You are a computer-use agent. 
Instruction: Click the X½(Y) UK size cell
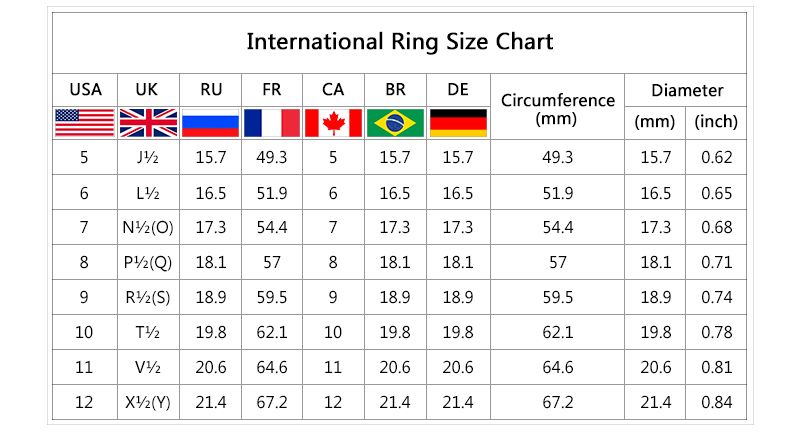(x=147, y=402)
